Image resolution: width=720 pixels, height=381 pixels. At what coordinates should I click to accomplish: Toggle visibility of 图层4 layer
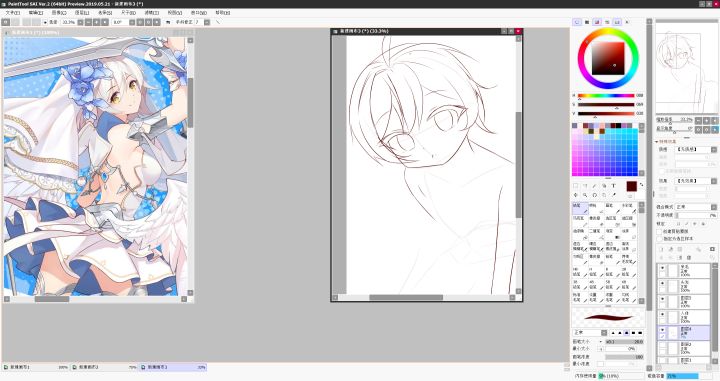point(663,330)
